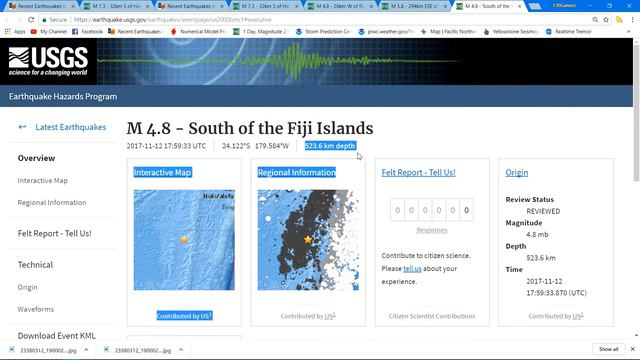640x360 pixels.
Task: Open the Origin card heading link
Action: [516, 172]
